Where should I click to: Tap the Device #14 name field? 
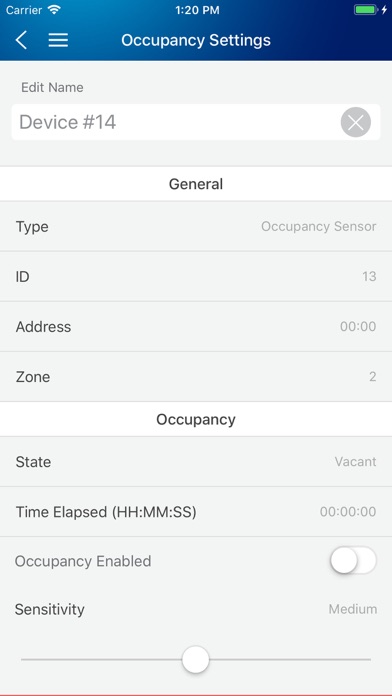click(196, 122)
